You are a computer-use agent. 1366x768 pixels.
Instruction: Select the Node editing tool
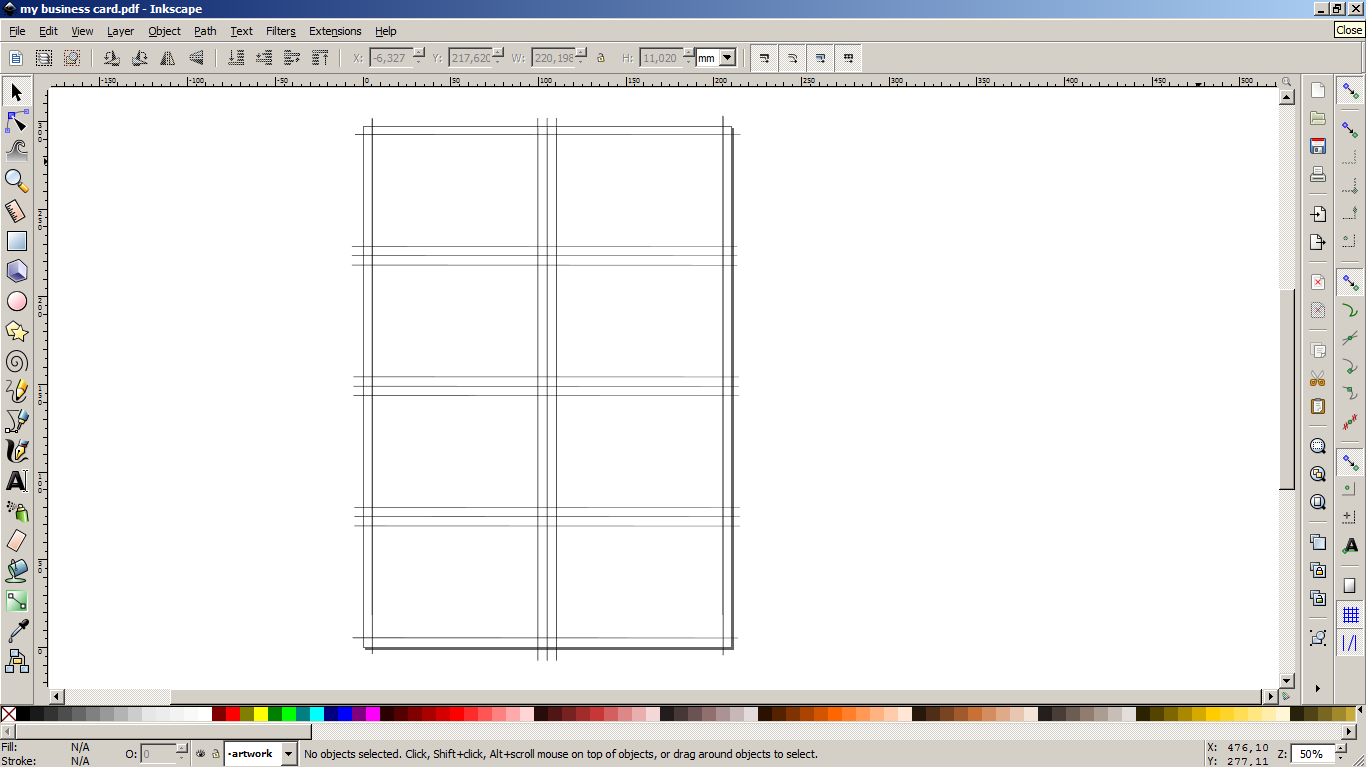coord(17,122)
